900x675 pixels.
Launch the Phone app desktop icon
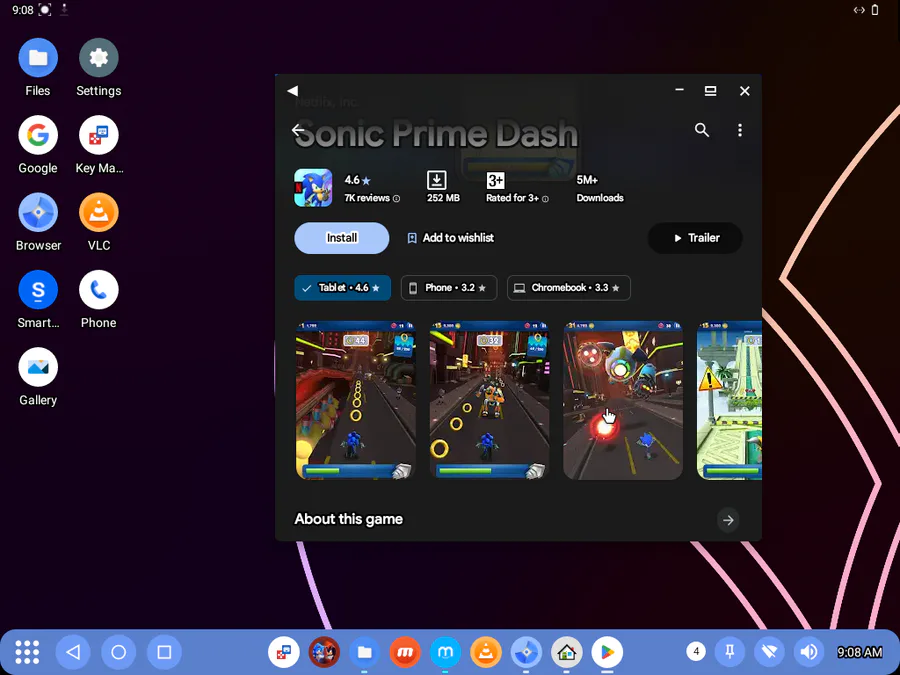point(99,290)
